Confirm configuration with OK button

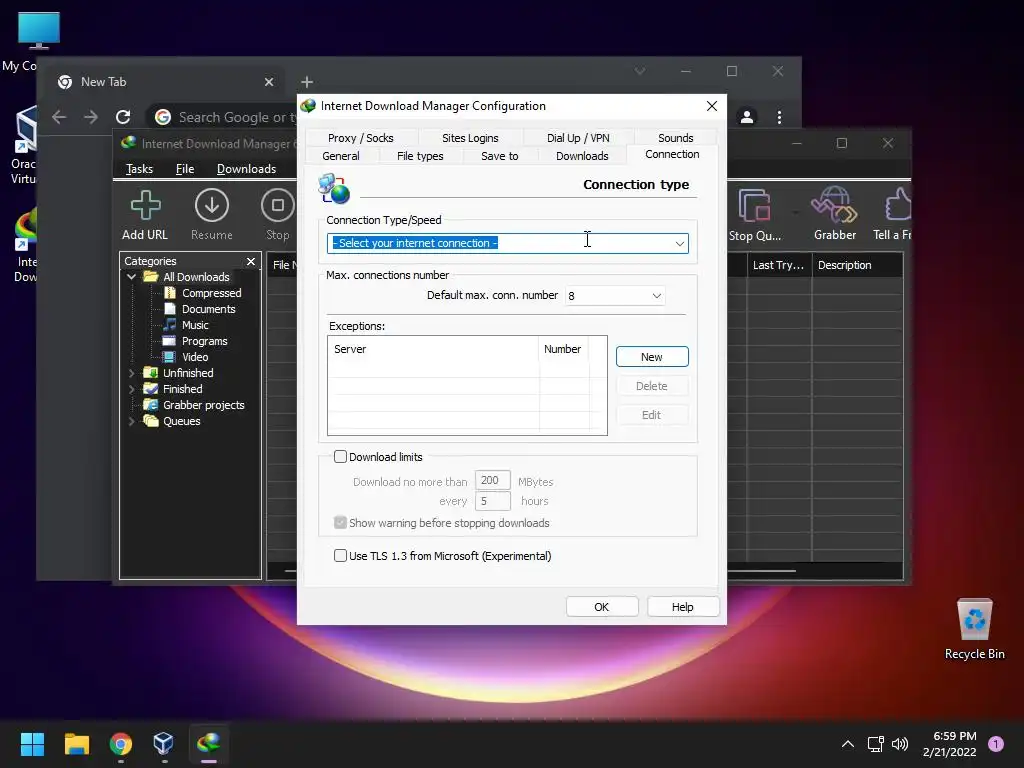coord(601,607)
